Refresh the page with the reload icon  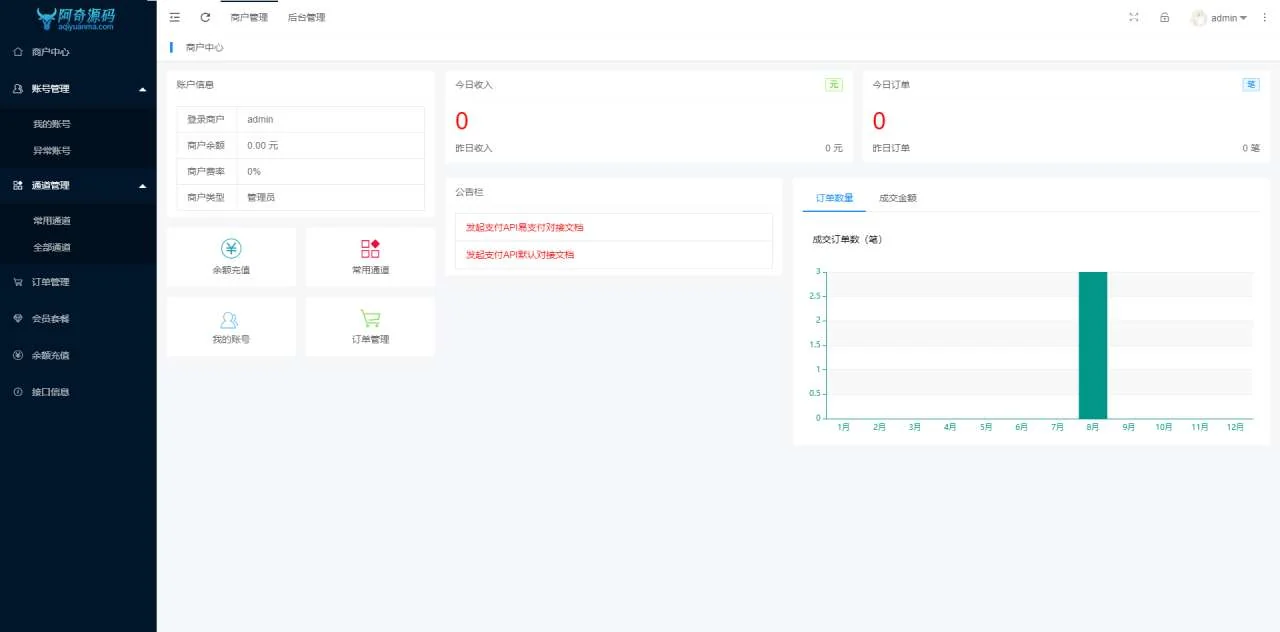204,17
